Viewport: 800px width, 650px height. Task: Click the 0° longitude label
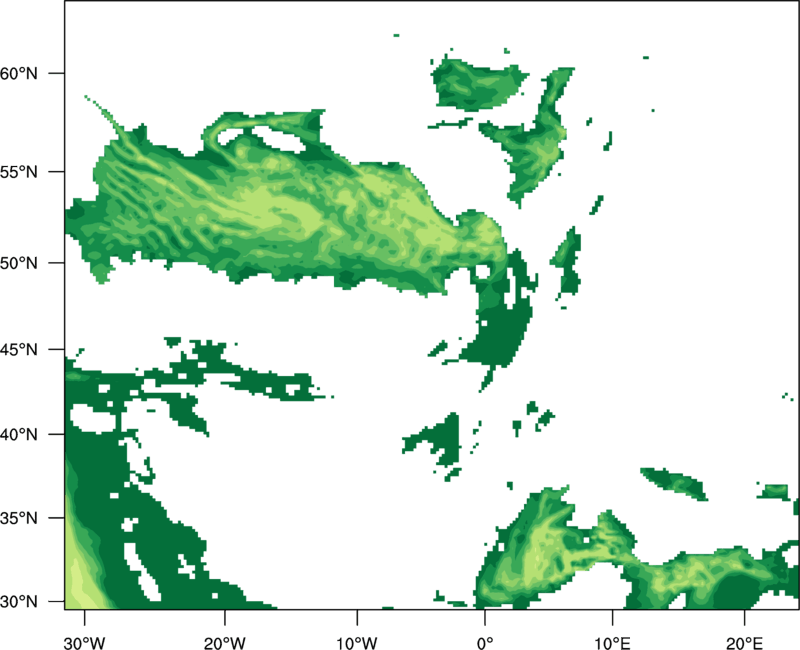point(485,643)
